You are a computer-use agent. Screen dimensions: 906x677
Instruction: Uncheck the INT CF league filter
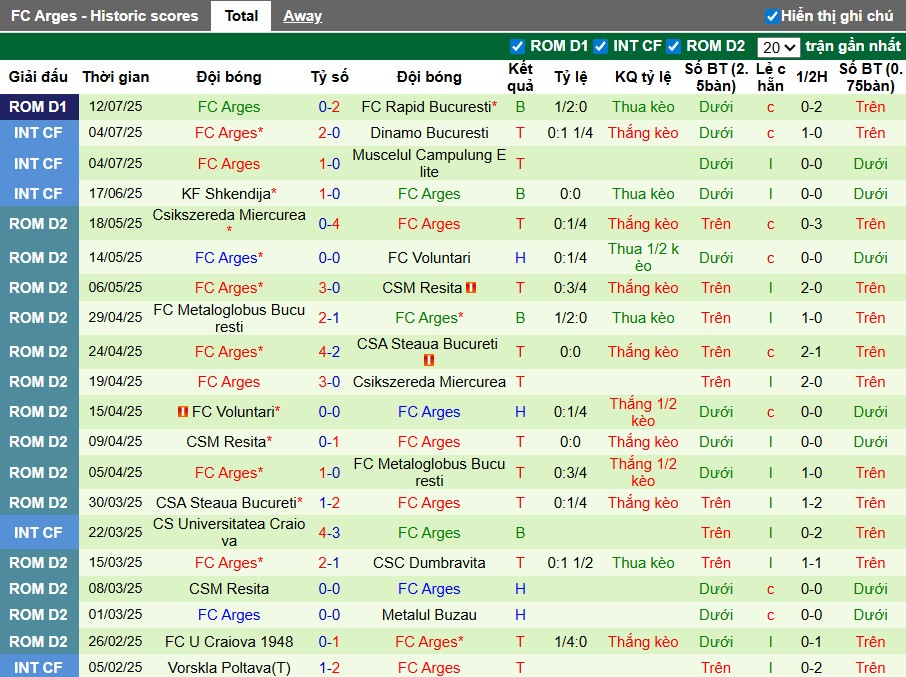[x=600, y=46]
